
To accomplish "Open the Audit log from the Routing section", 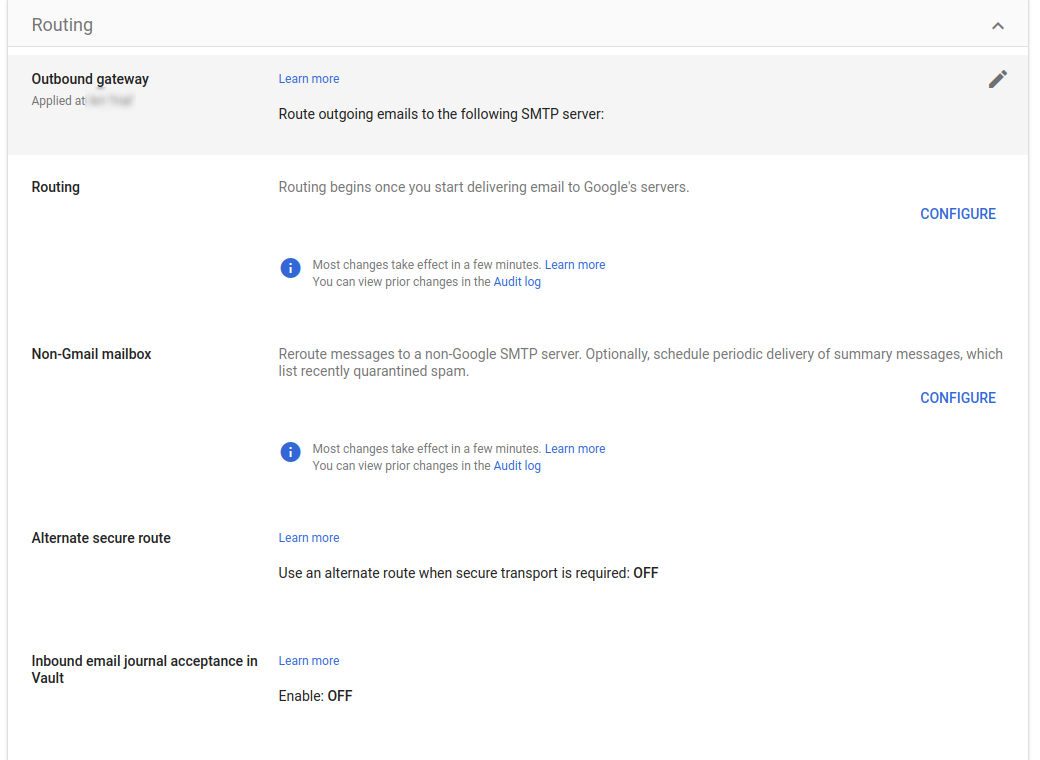I will click(517, 281).
